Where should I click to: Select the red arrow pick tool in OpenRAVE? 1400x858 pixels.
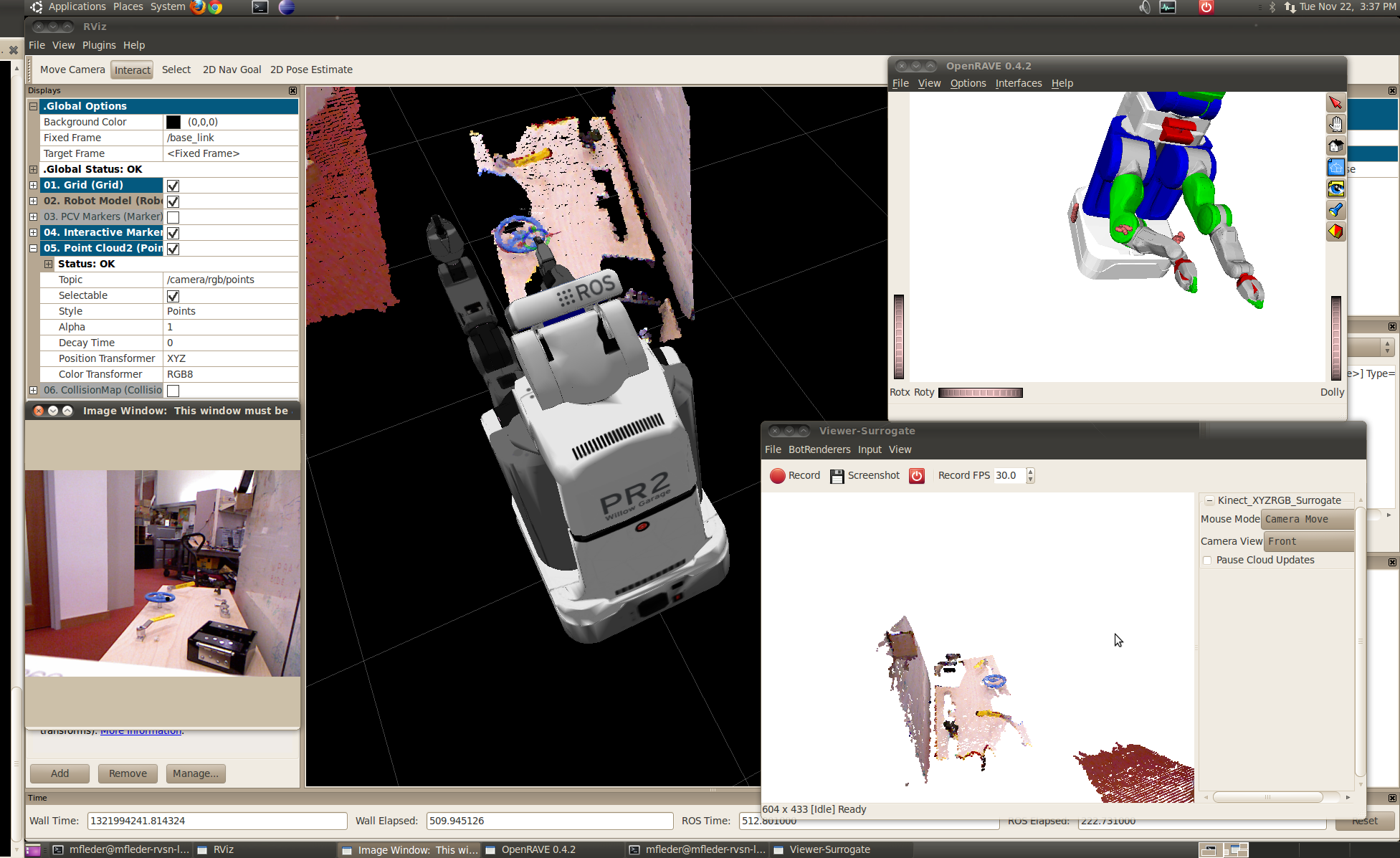pyautogui.click(x=1335, y=103)
